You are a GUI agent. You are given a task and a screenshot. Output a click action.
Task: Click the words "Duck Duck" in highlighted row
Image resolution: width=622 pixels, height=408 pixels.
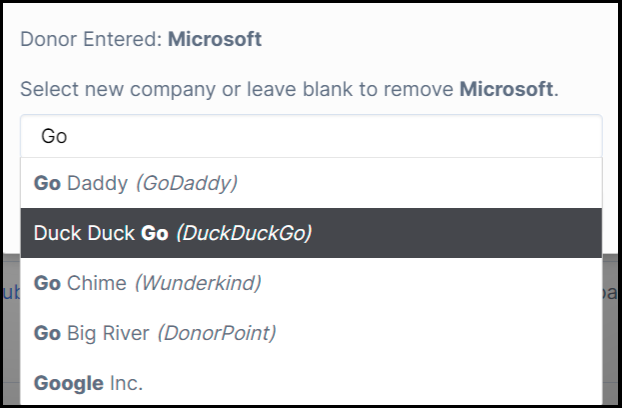84,233
